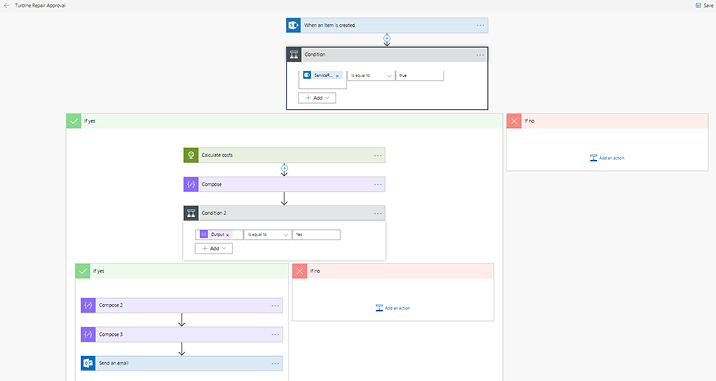Open ellipsis menu on Compose 3
The image size is (716, 381).
point(275,334)
